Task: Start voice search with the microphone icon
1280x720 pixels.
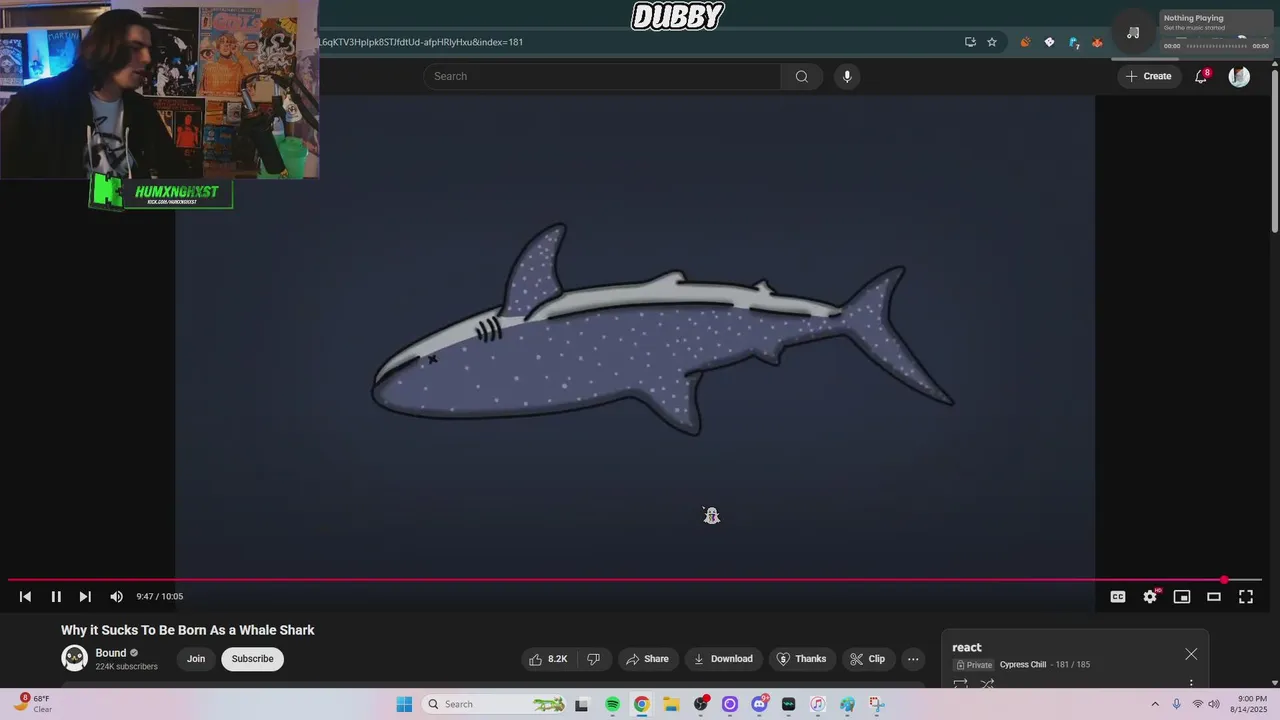Action: click(847, 76)
